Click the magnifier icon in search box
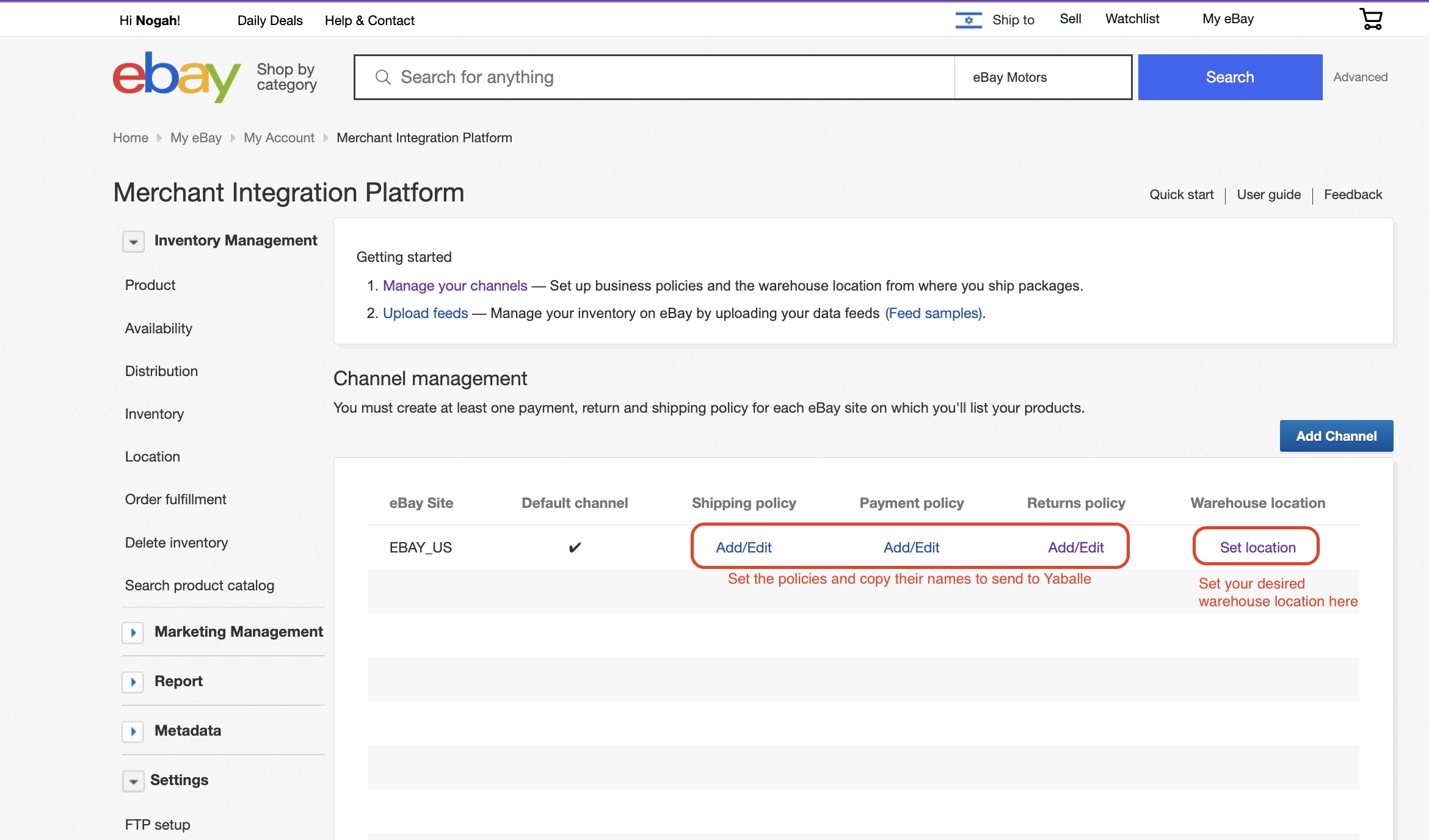1429x840 pixels. click(x=383, y=77)
